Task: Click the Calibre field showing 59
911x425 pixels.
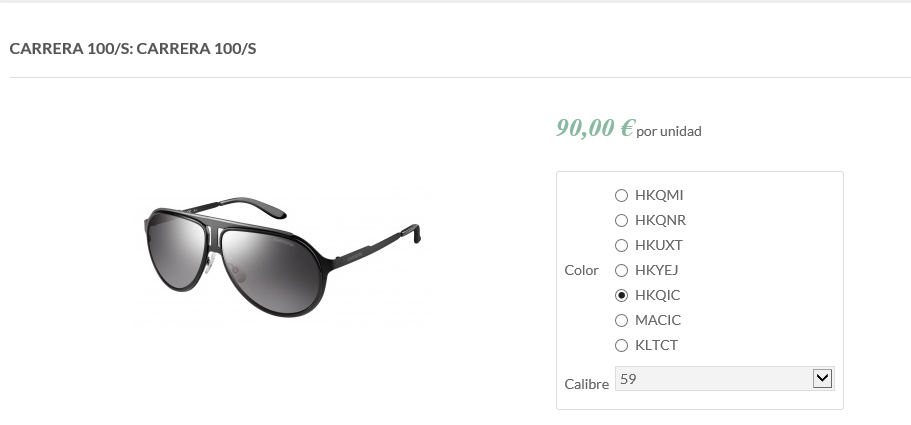Action: [x=712, y=378]
